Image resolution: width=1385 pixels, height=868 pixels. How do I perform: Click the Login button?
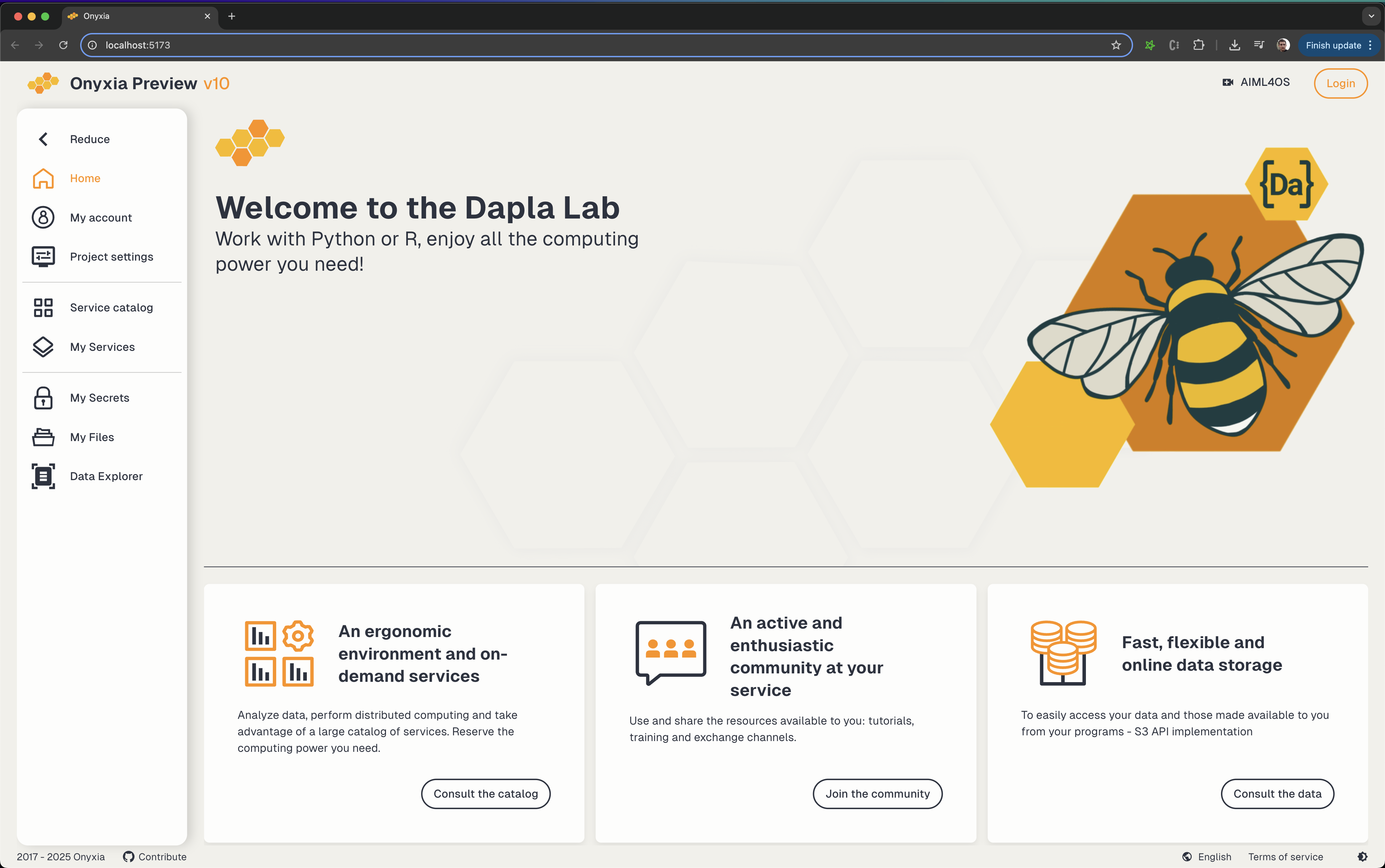coord(1340,83)
